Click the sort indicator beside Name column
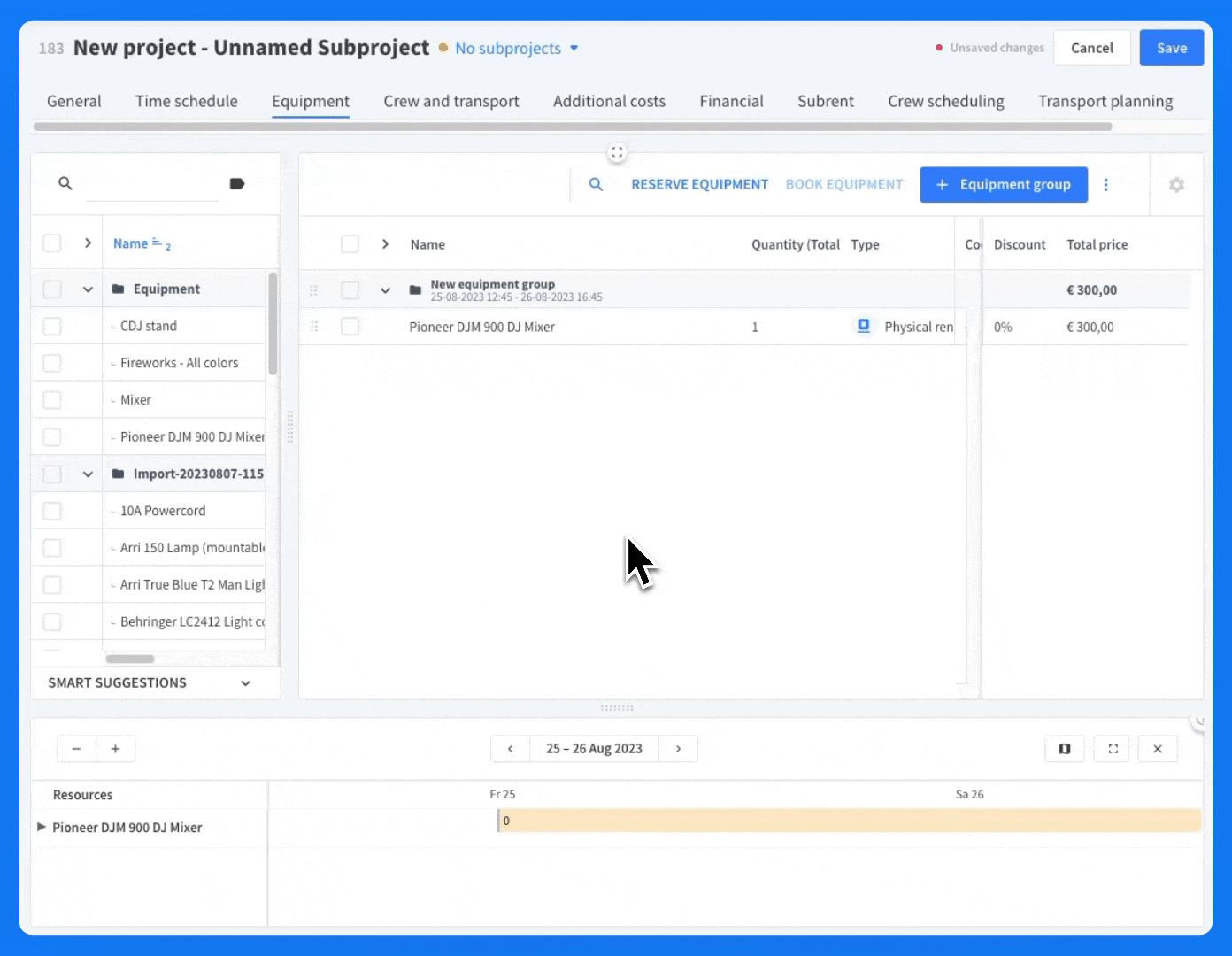Screen dimensions: 1232x956 click(161, 243)
